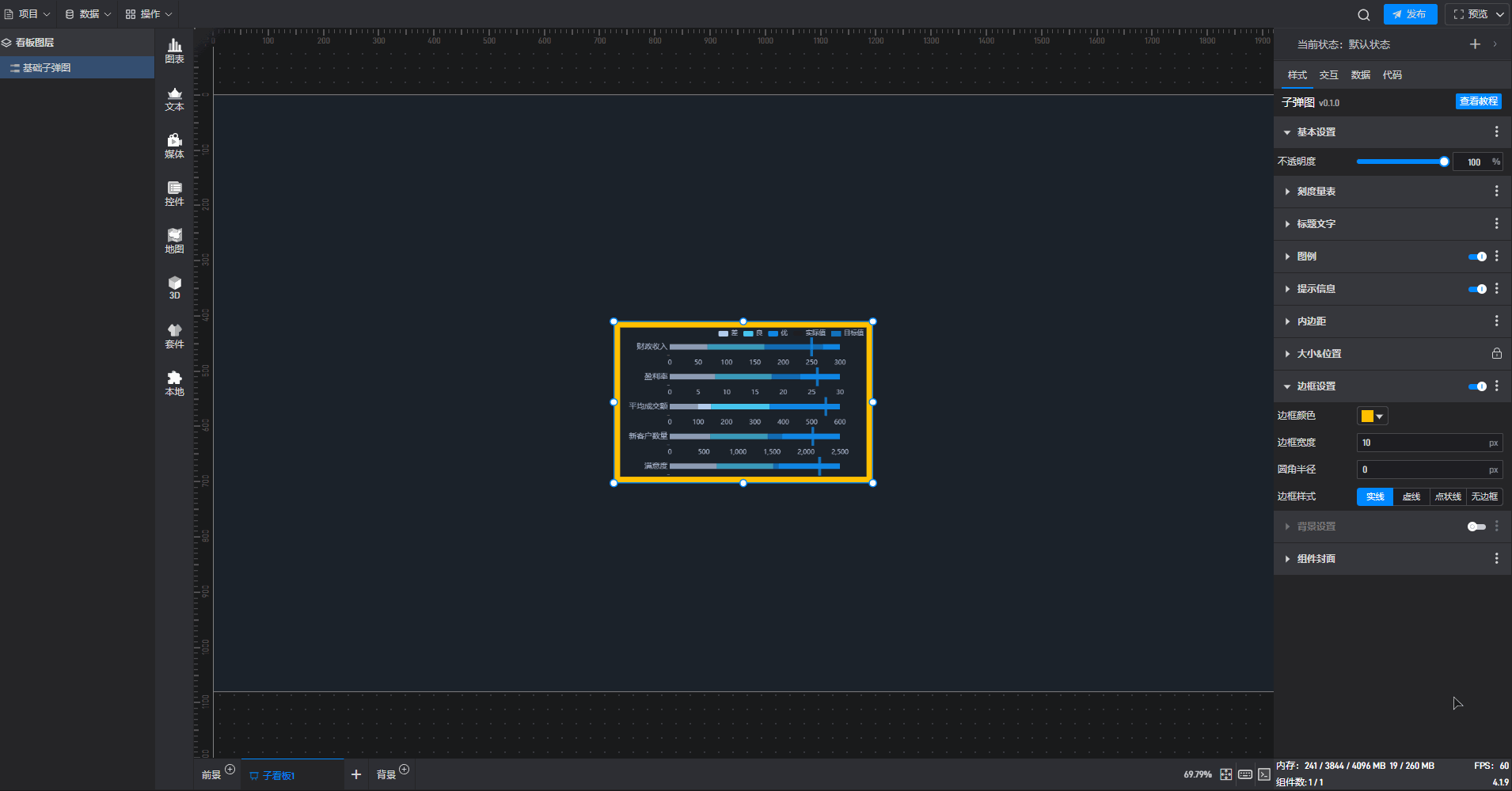Viewport: 1512px width, 791px height.
Task: Click the 发布 publish button
Action: point(1410,14)
